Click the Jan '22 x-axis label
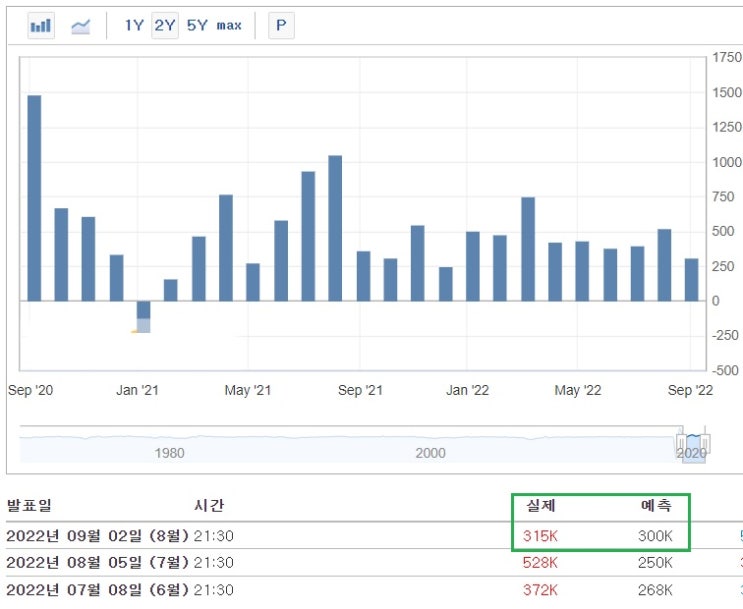 click(x=467, y=391)
